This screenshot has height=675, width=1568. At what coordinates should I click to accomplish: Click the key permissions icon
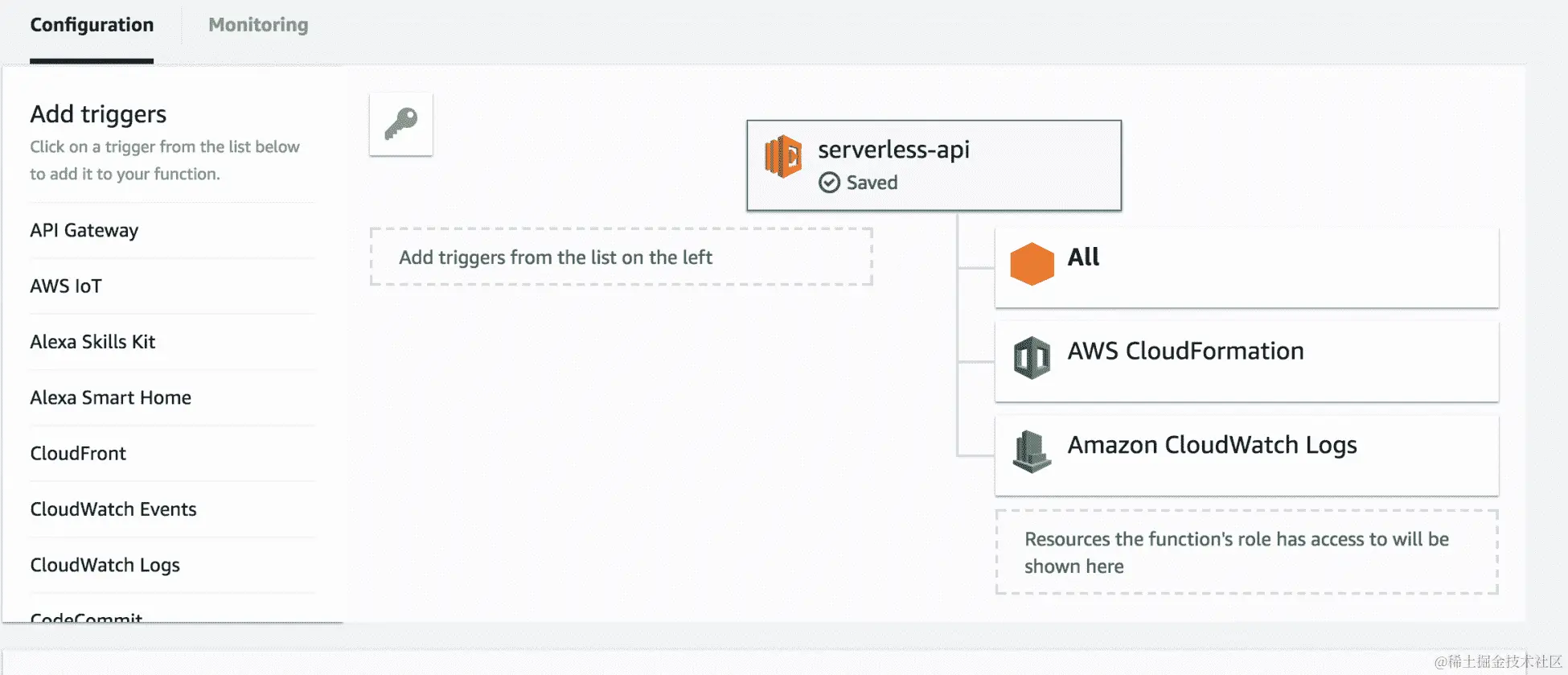(x=400, y=124)
